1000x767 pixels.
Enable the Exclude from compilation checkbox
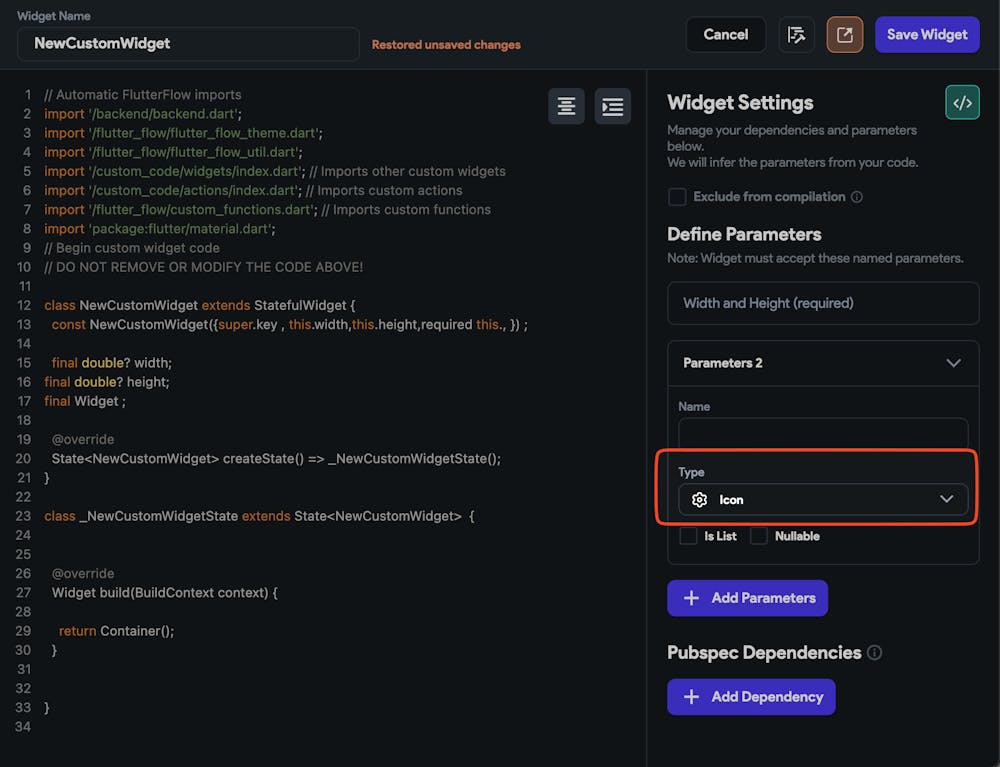[677, 197]
